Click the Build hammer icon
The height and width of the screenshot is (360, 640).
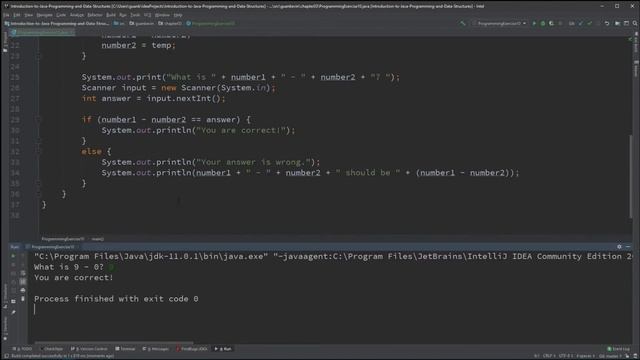462,24
